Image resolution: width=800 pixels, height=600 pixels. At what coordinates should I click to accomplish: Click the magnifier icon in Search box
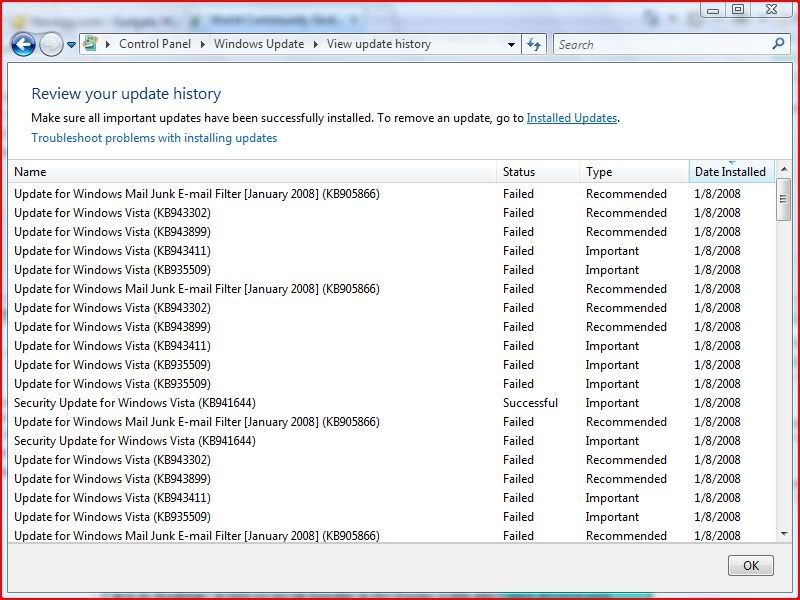coord(779,44)
